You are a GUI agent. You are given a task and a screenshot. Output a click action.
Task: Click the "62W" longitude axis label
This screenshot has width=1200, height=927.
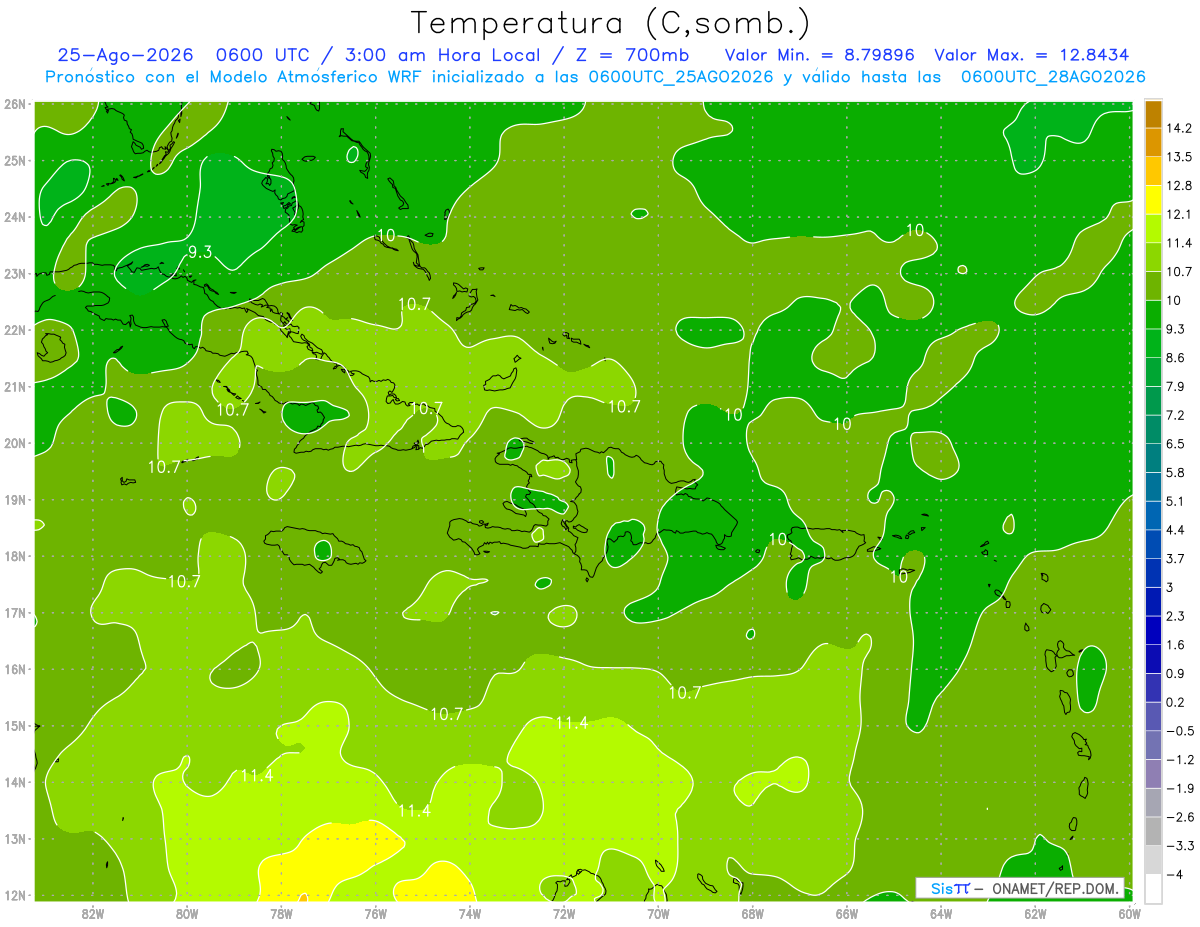pyautogui.click(x=1035, y=913)
